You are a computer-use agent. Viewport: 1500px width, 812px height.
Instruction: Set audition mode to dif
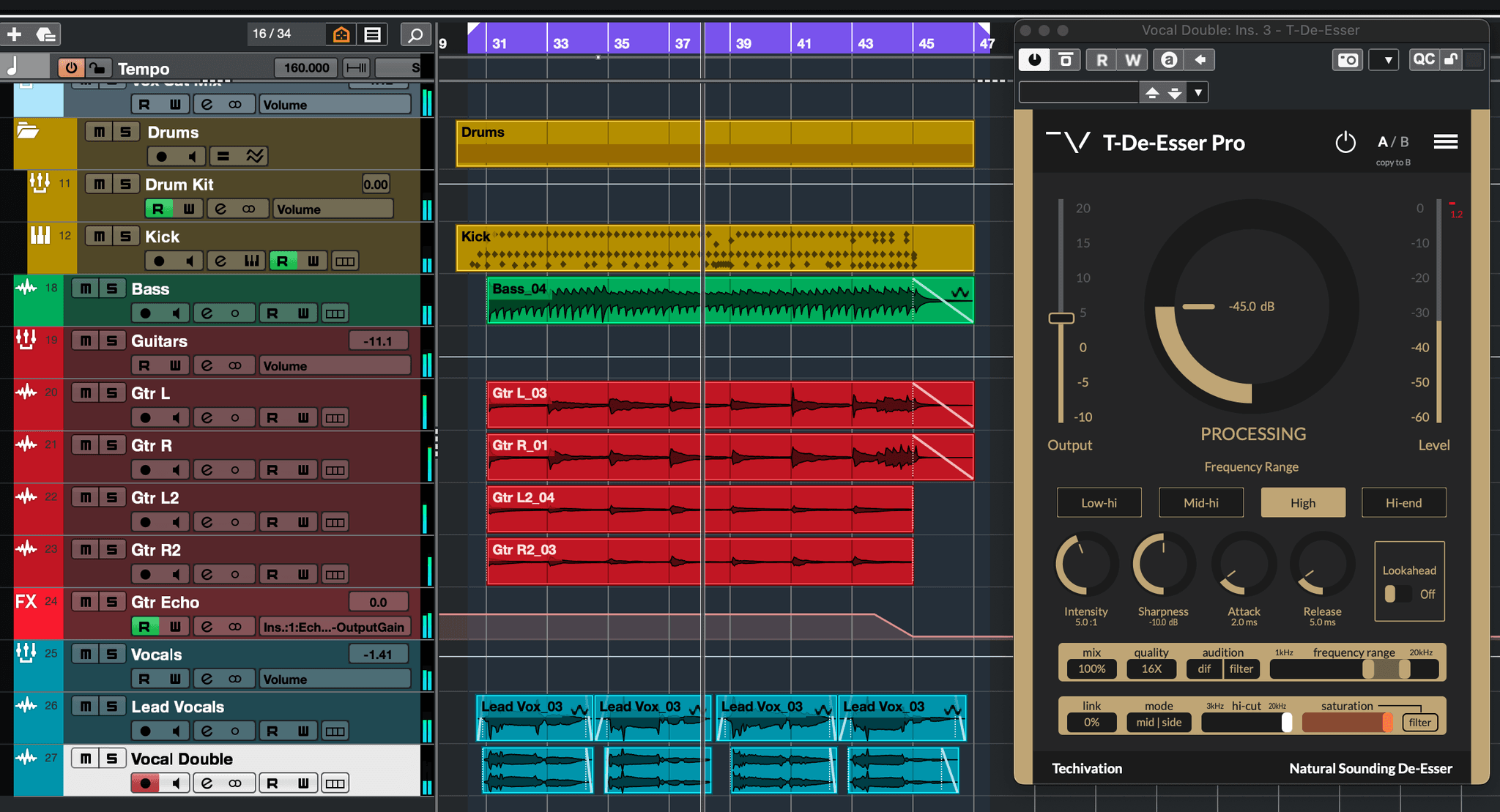[x=1203, y=668]
